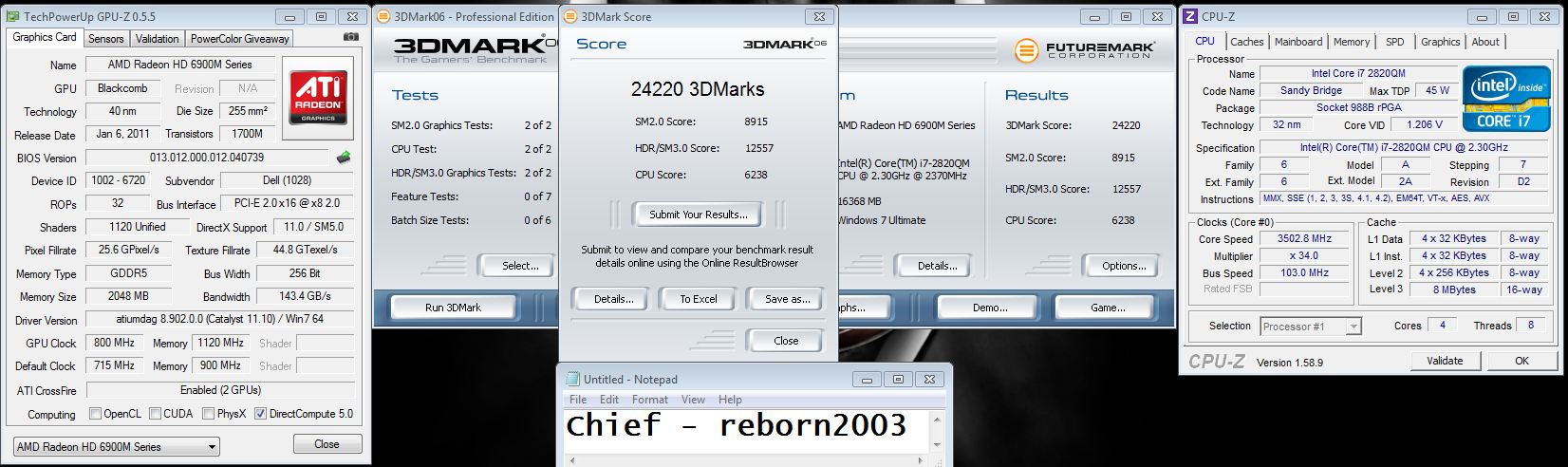Screen dimensions: 1568x467
Task: Switch to the Memory tab in CPU-Z
Action: [x=1352, y=42]
